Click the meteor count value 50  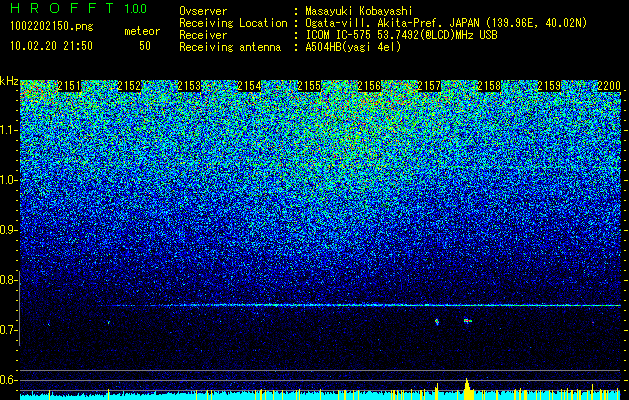click(x=145, y=46)
